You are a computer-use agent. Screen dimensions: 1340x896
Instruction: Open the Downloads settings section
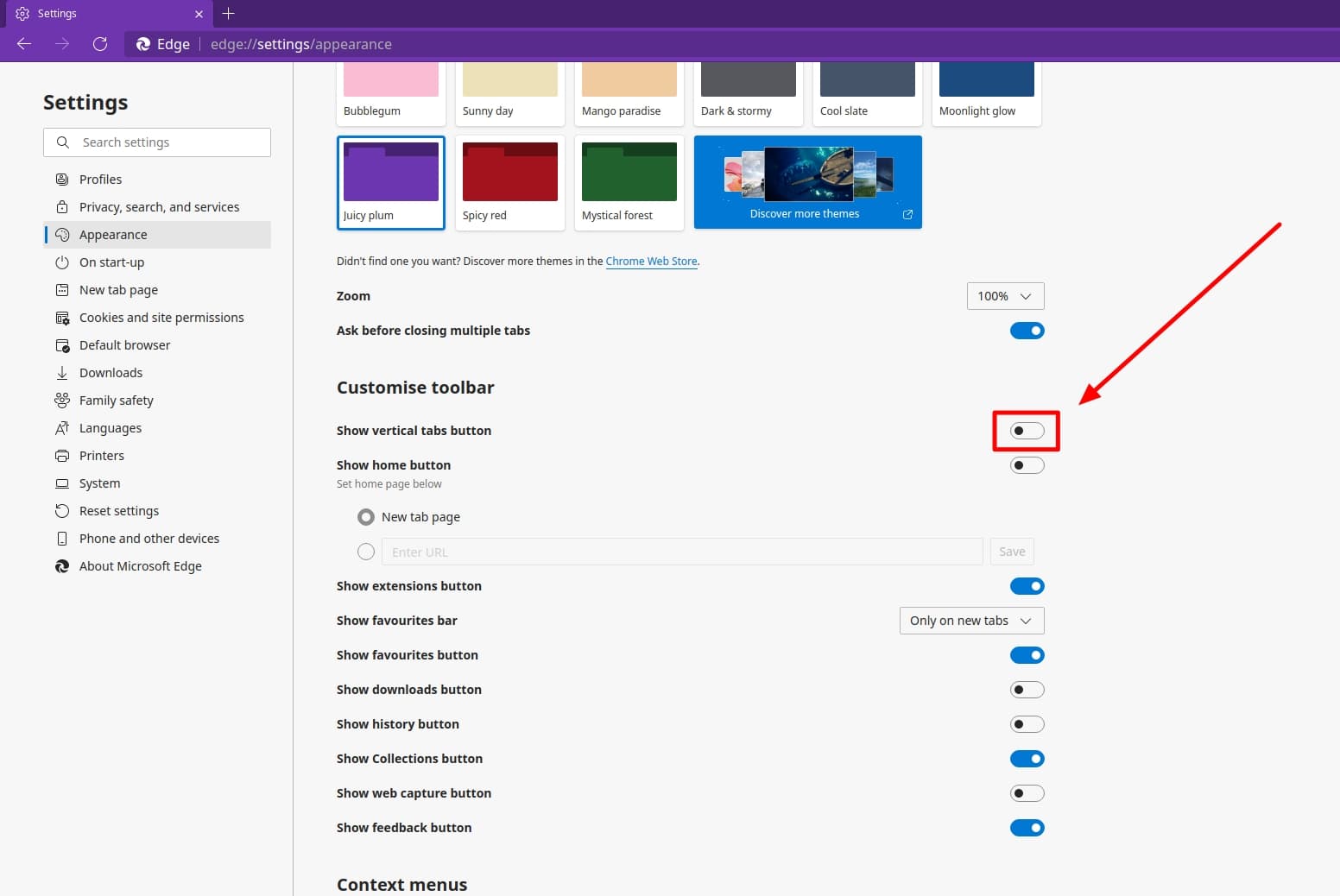[111, 372]
